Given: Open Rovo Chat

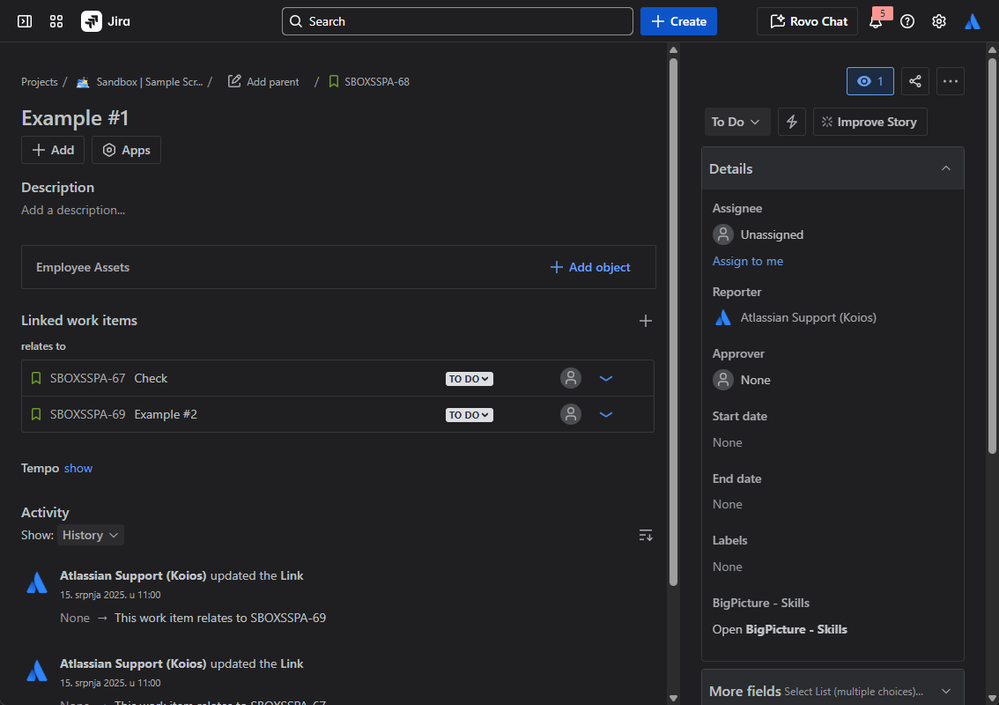Looking at the screenshot, I should click(x=807, y=22).
